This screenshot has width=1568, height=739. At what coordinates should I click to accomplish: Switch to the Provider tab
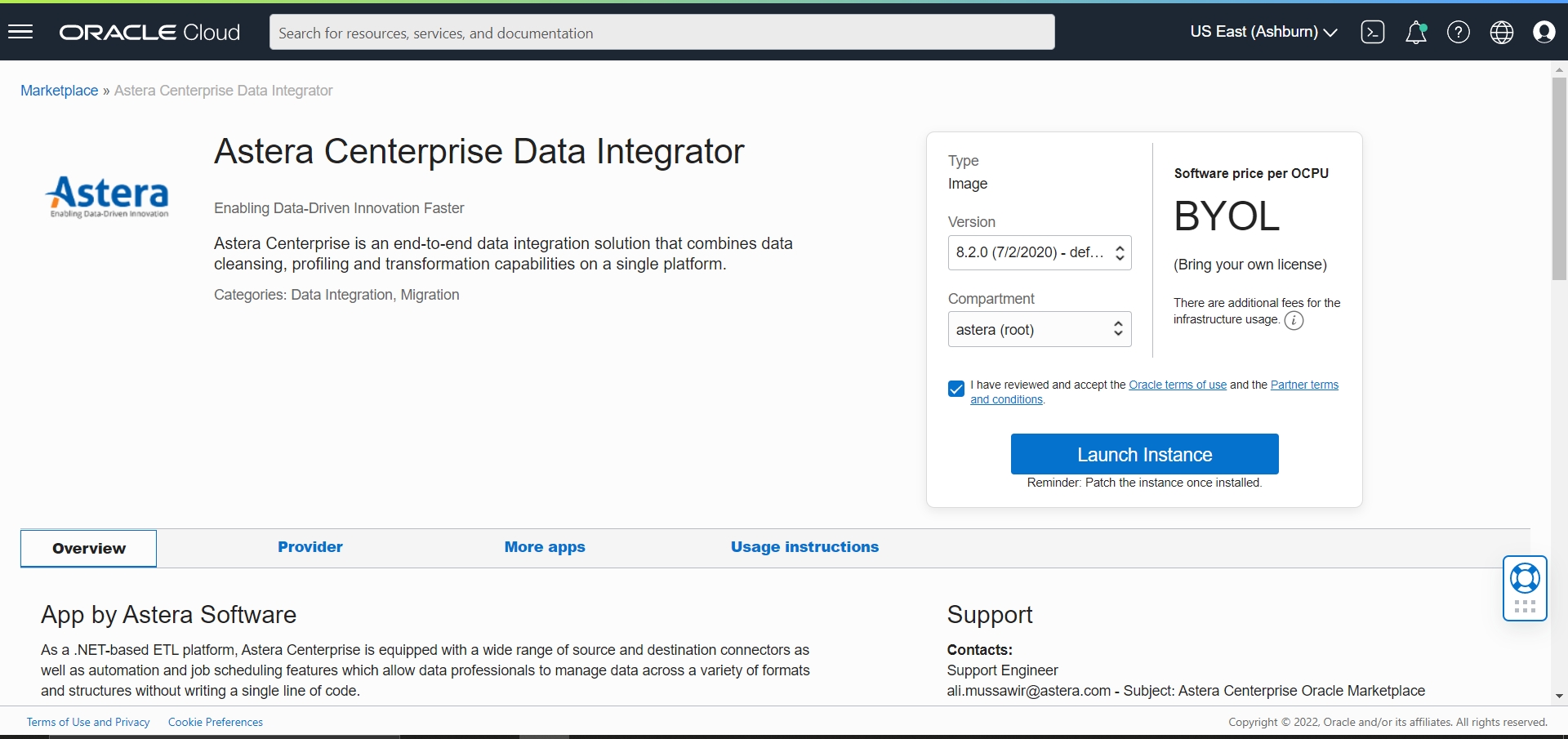click(310, 547)
